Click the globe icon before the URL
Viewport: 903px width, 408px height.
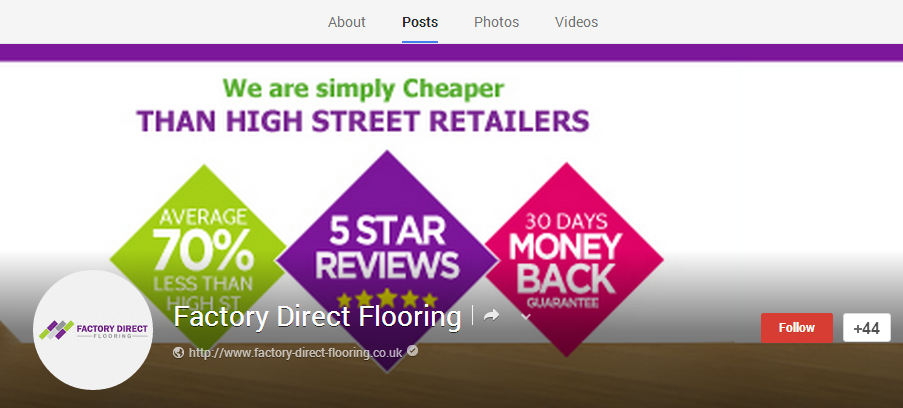pos(179,352)
